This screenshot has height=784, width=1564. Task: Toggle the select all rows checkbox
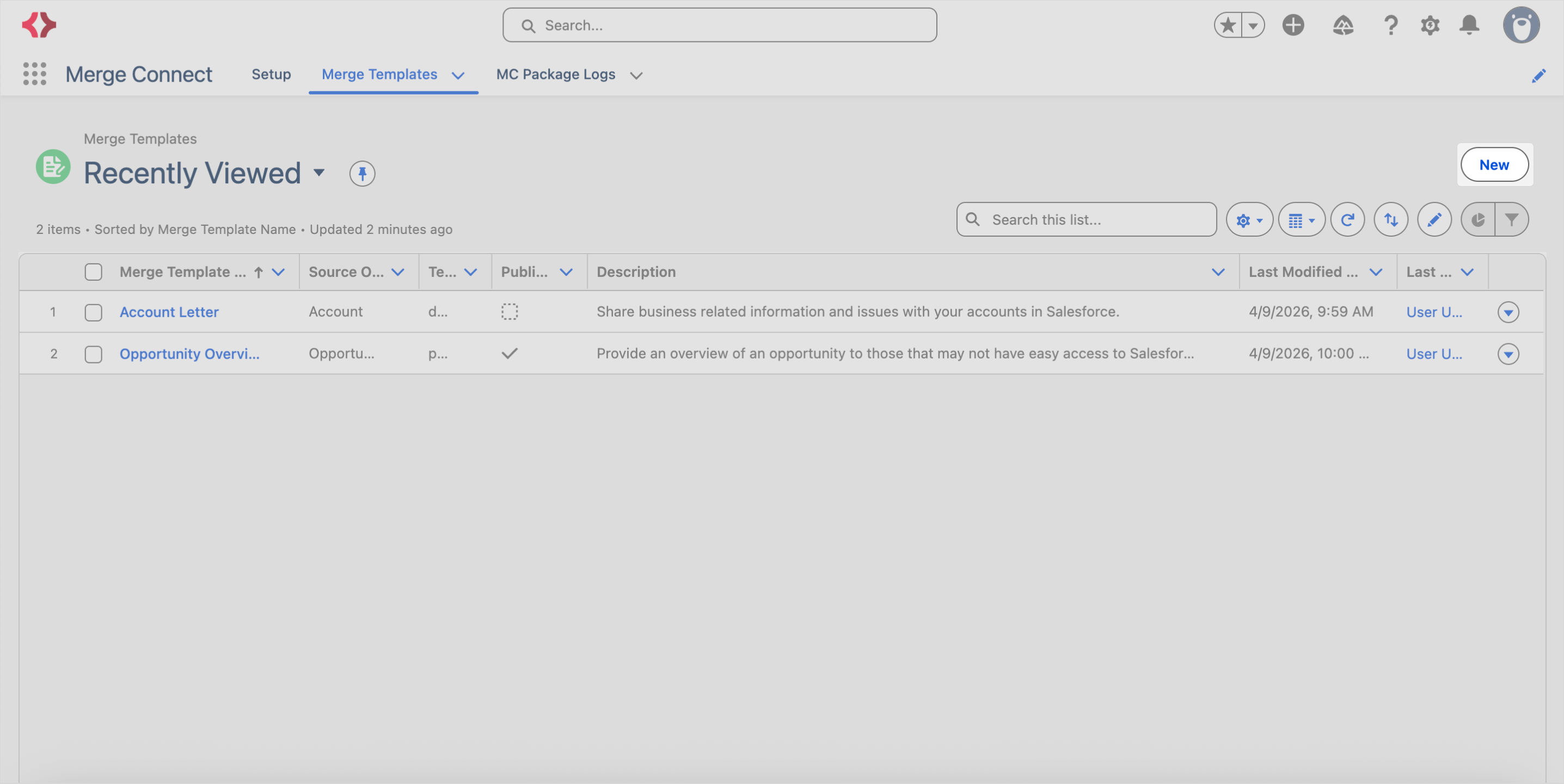point(94,272)
